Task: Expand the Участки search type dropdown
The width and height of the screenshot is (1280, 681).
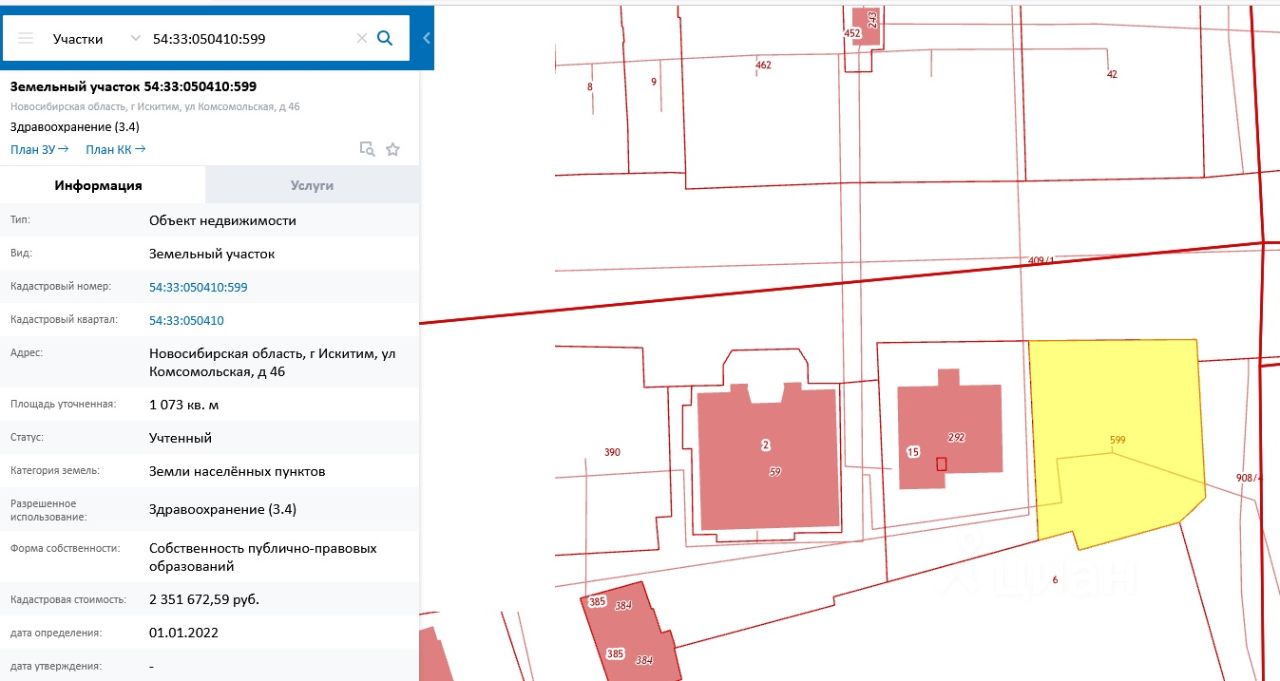Action: [x=136, y=39]
